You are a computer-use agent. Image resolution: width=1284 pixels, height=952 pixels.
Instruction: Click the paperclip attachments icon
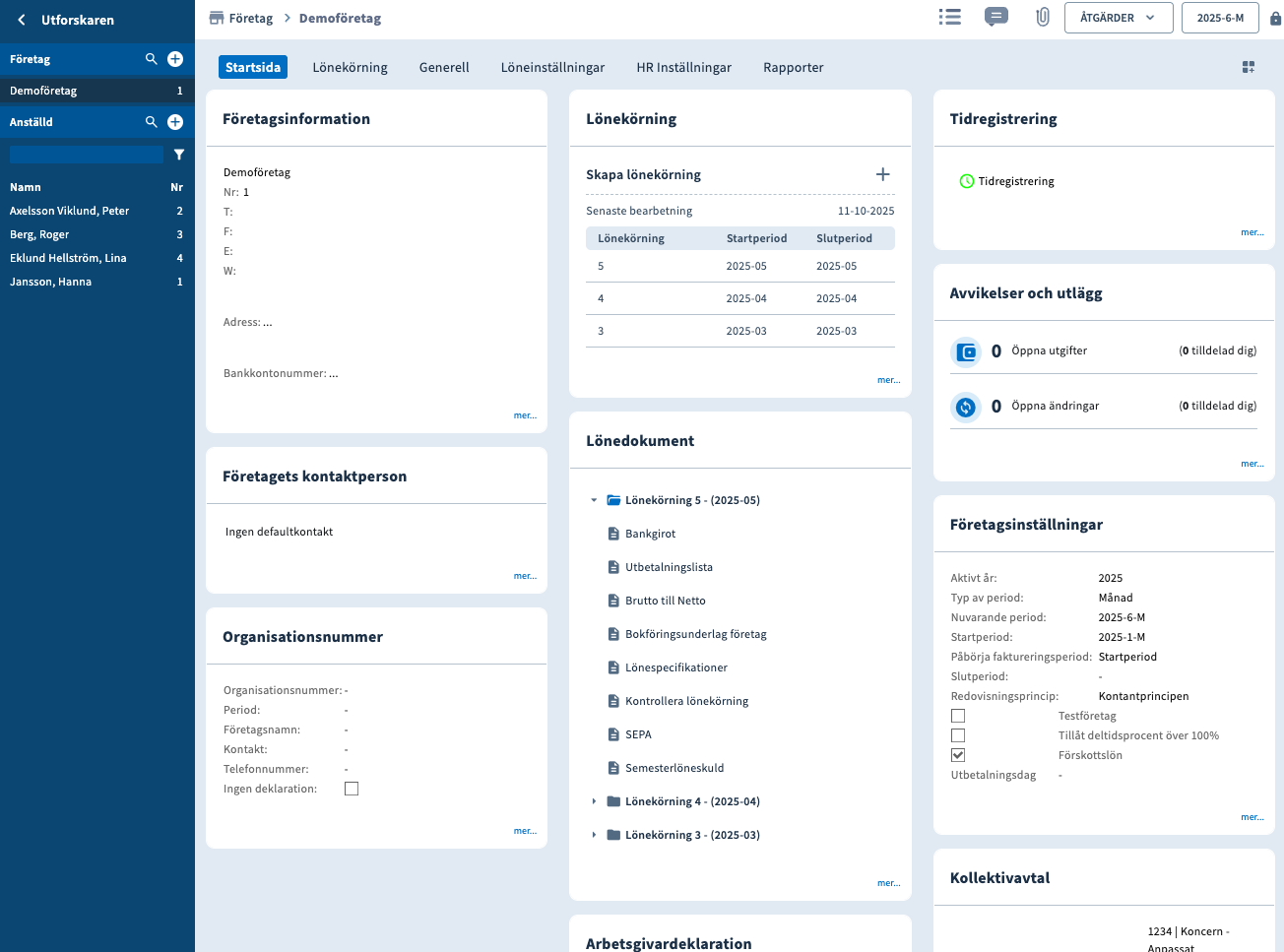(1042, 17)
